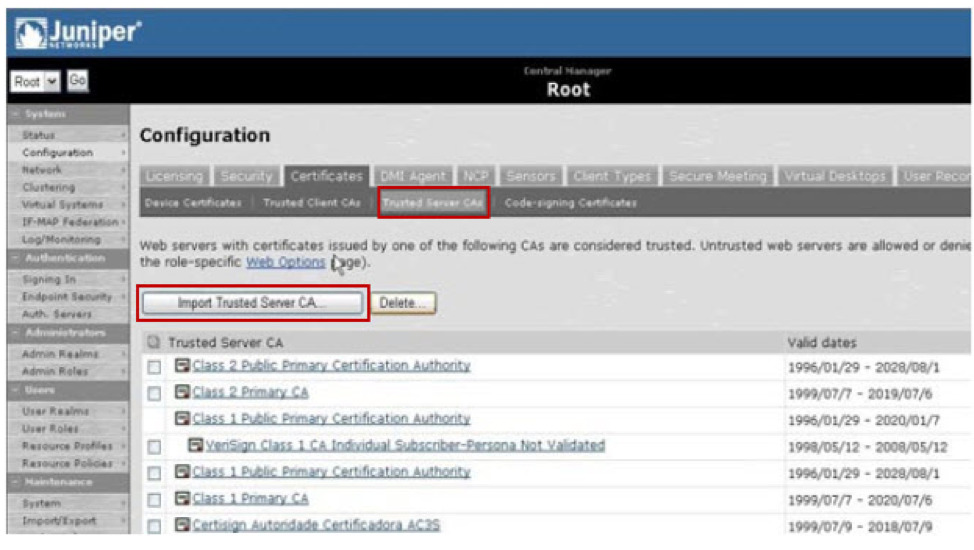Open the Class 1 Primary CA link
Viewport: 974px width, 550px height.
tap(250, 498)
